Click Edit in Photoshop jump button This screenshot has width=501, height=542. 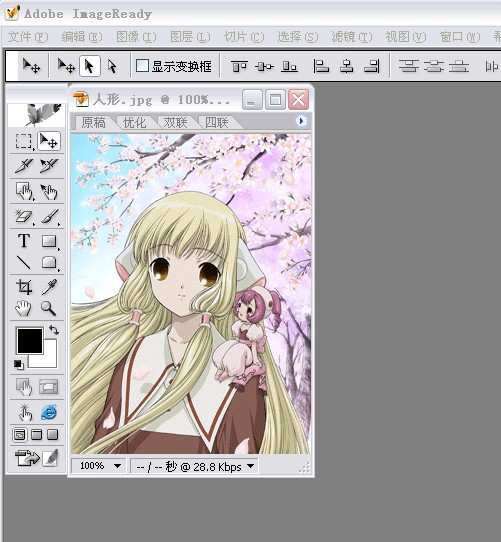[x=37, y=458]
